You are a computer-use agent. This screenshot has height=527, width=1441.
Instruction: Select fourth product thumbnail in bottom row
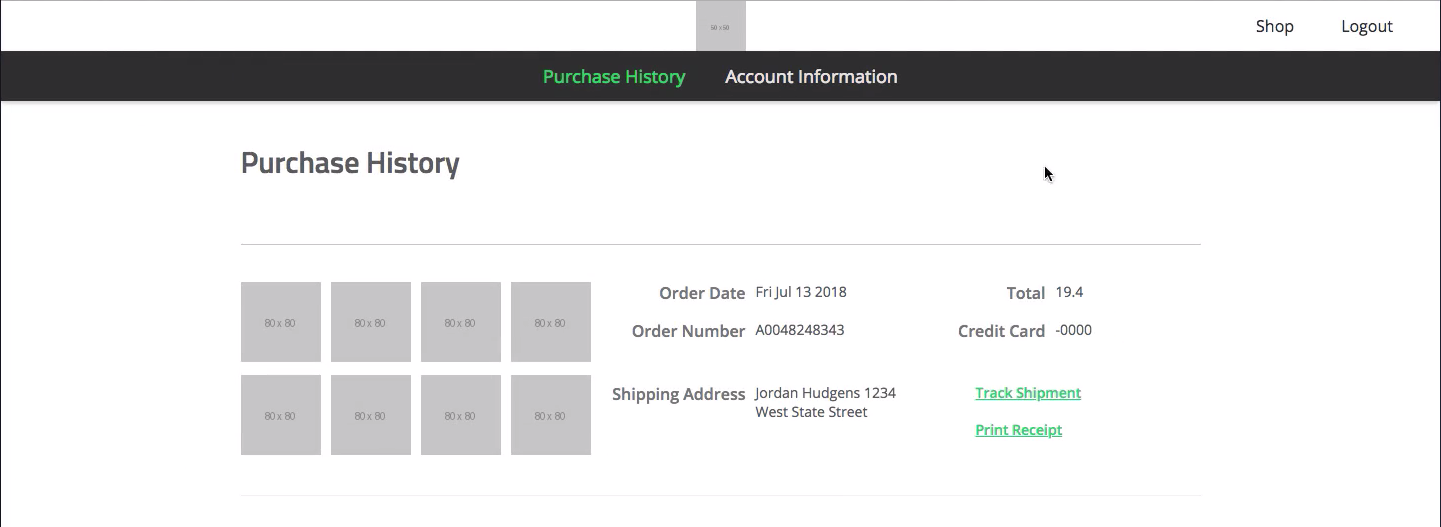pos(550,415)
